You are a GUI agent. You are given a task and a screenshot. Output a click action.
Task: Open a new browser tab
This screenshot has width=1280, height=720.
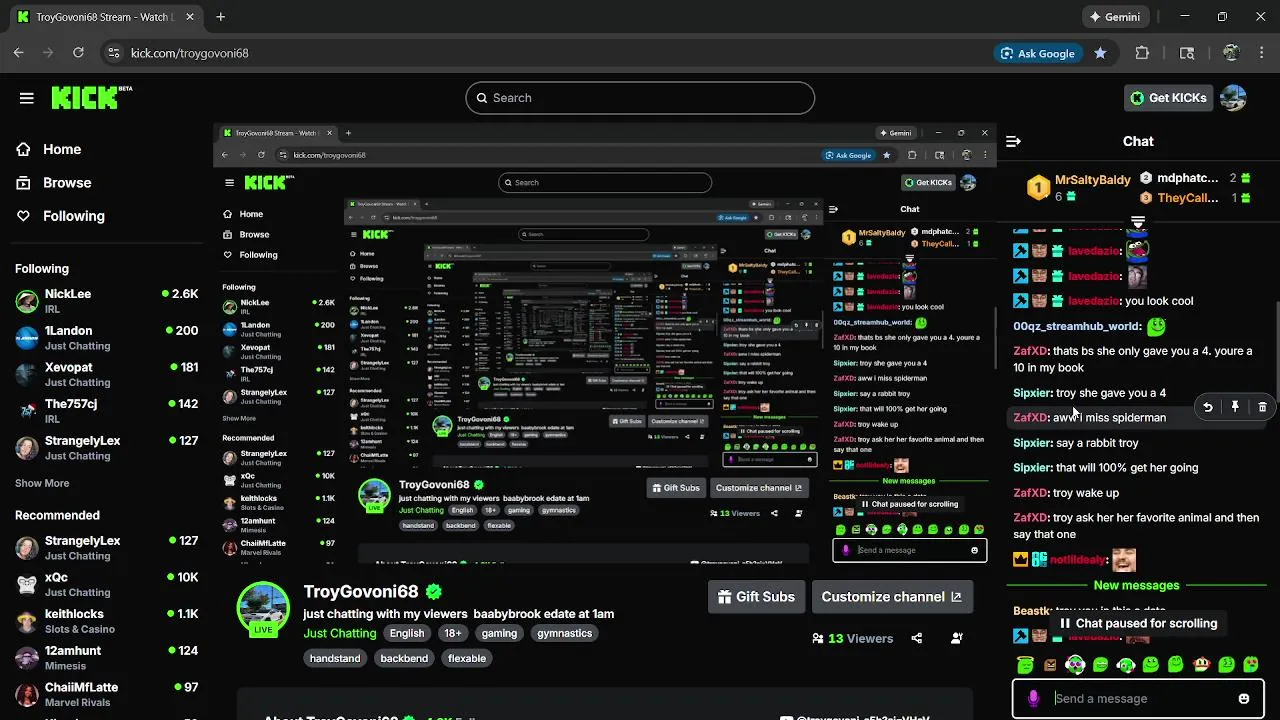[x=221, y=17]
